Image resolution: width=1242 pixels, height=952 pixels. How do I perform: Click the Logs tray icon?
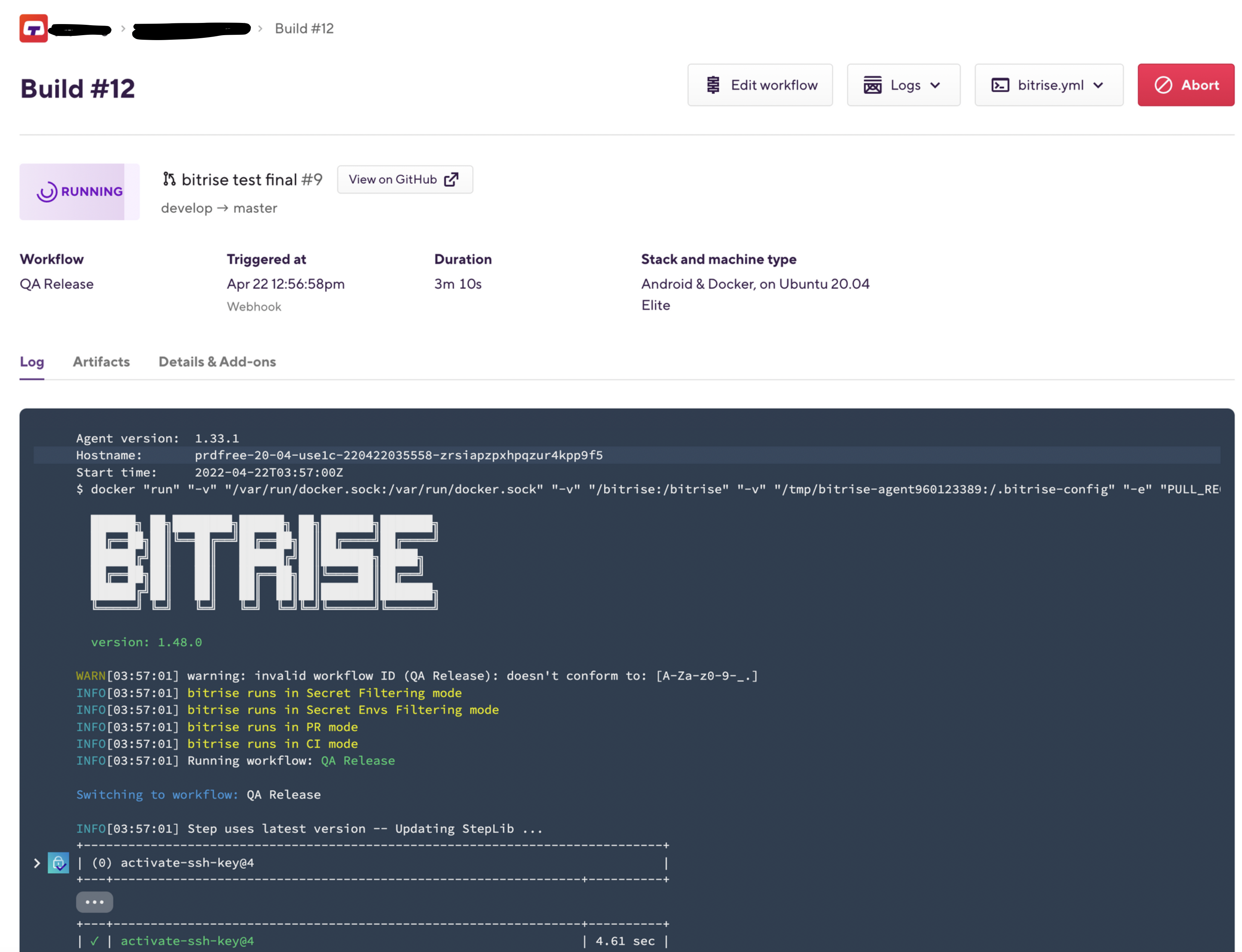pos(872,85)
